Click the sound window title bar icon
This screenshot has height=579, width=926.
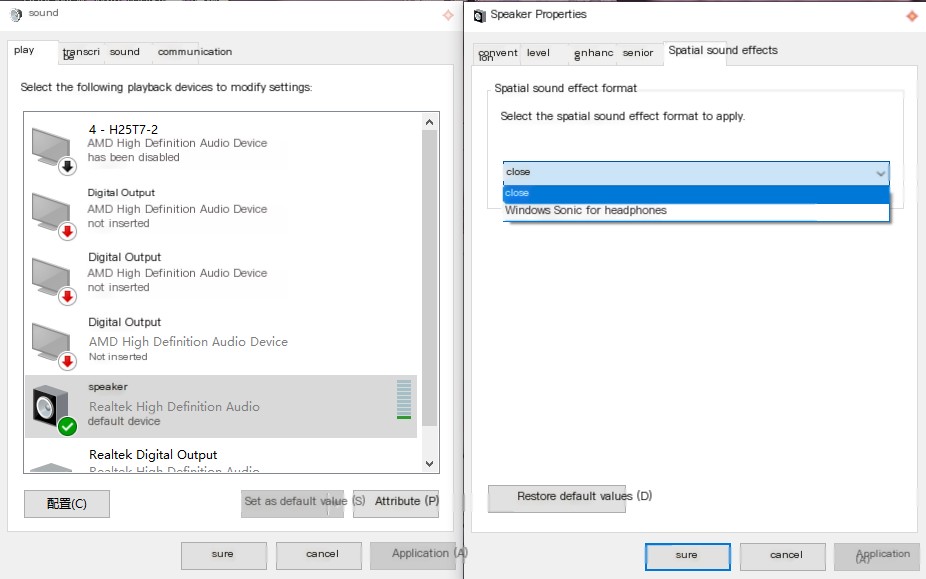tap(15, 14)
